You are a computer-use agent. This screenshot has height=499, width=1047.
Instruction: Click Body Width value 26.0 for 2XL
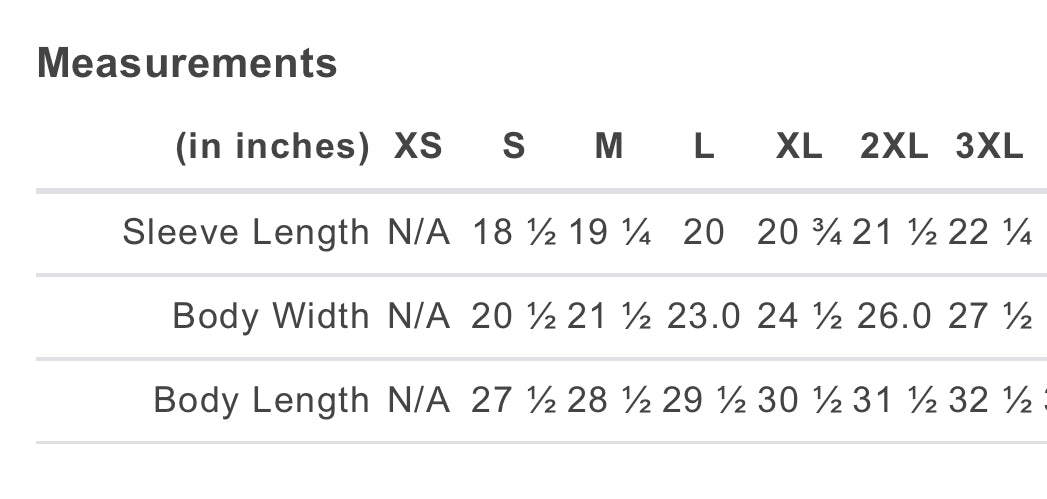click(894, 317)
